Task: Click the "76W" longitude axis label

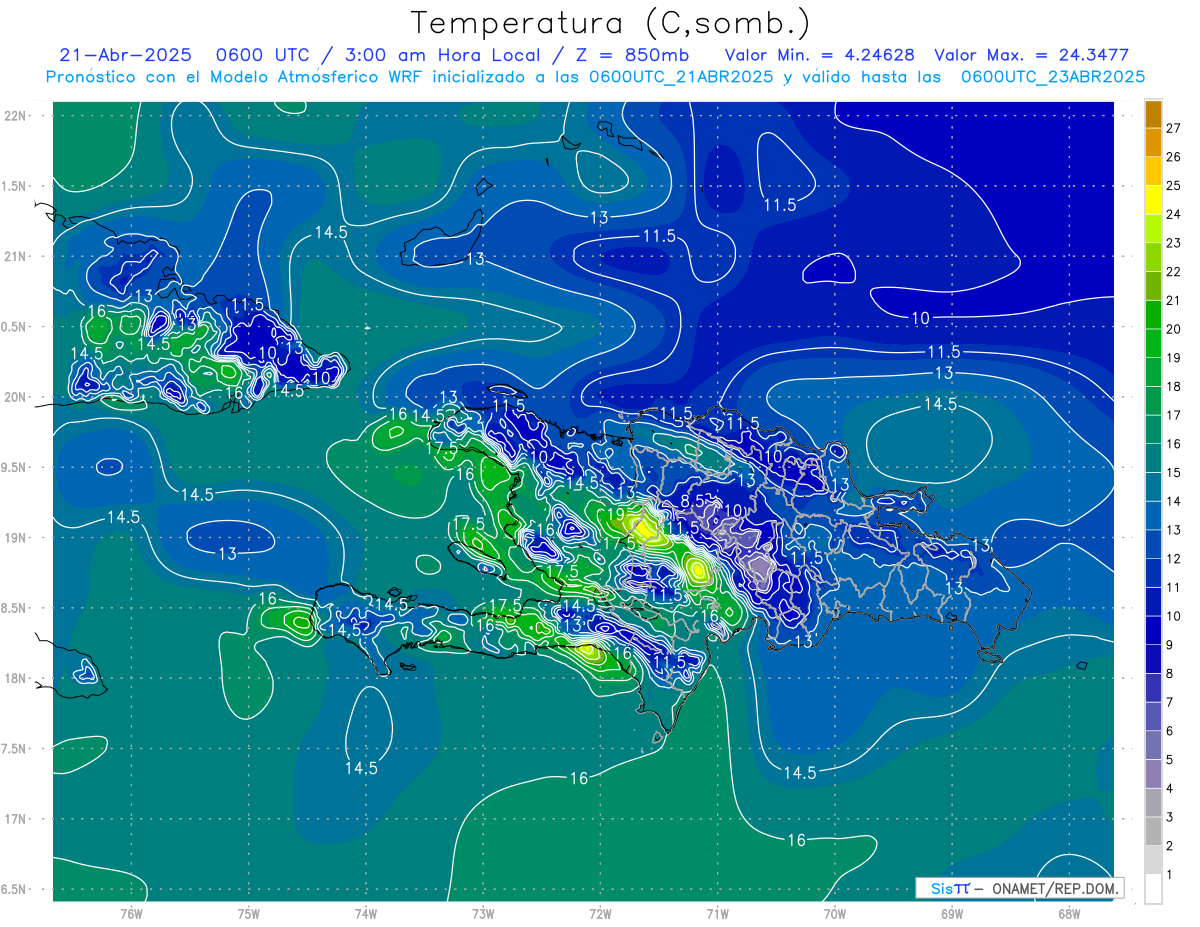Action: pyautogui.click(x=131, y=914)
